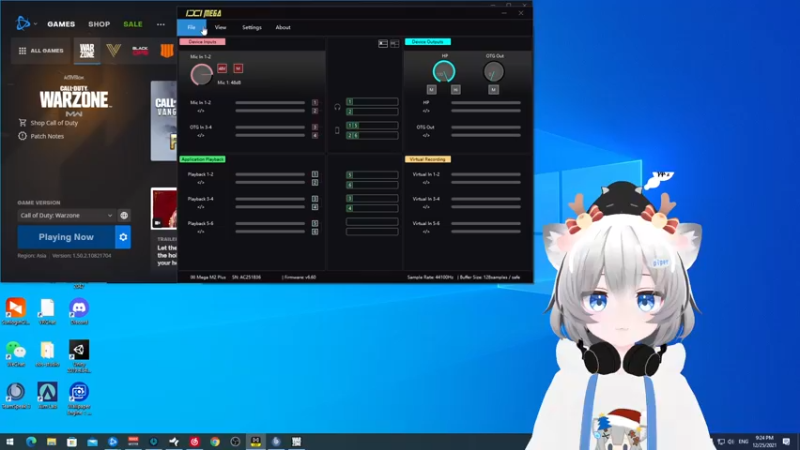Click the region globe button
The image size is (800, 450).
click(124, 215)
